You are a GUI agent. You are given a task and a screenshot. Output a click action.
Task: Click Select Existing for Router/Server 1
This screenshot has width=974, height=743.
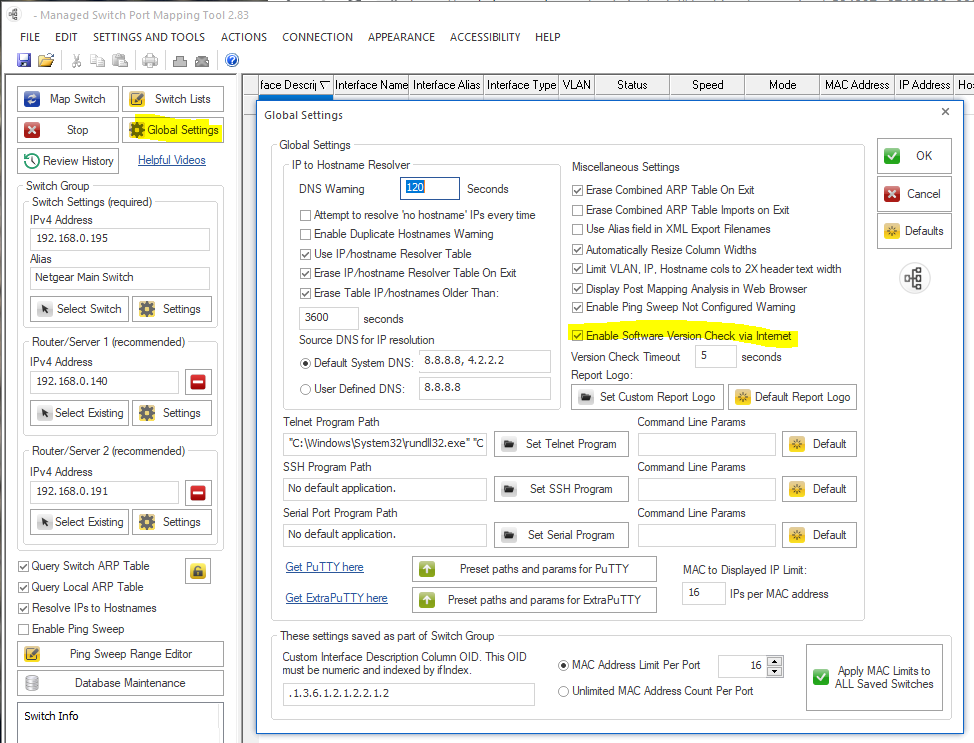click(80, 413)
